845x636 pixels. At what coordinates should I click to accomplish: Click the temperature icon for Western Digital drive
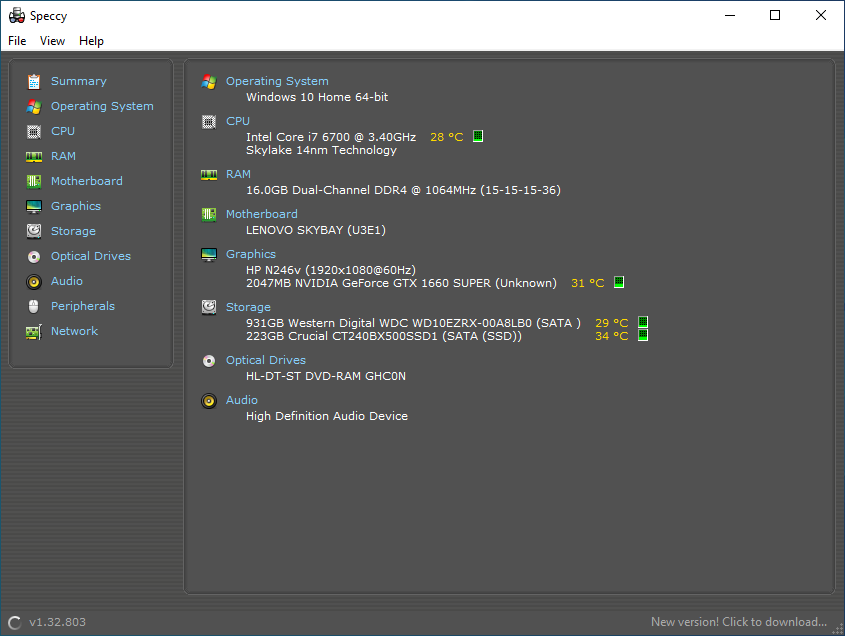pyautogui.click(x=643, y=322)
